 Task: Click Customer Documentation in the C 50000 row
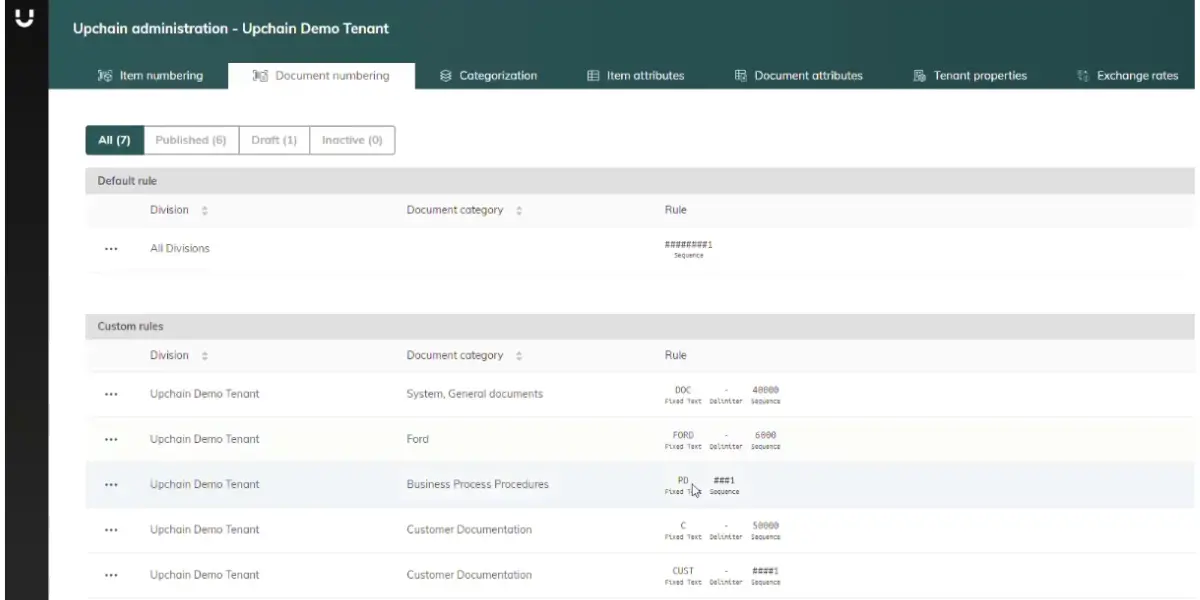coord(469,530)
